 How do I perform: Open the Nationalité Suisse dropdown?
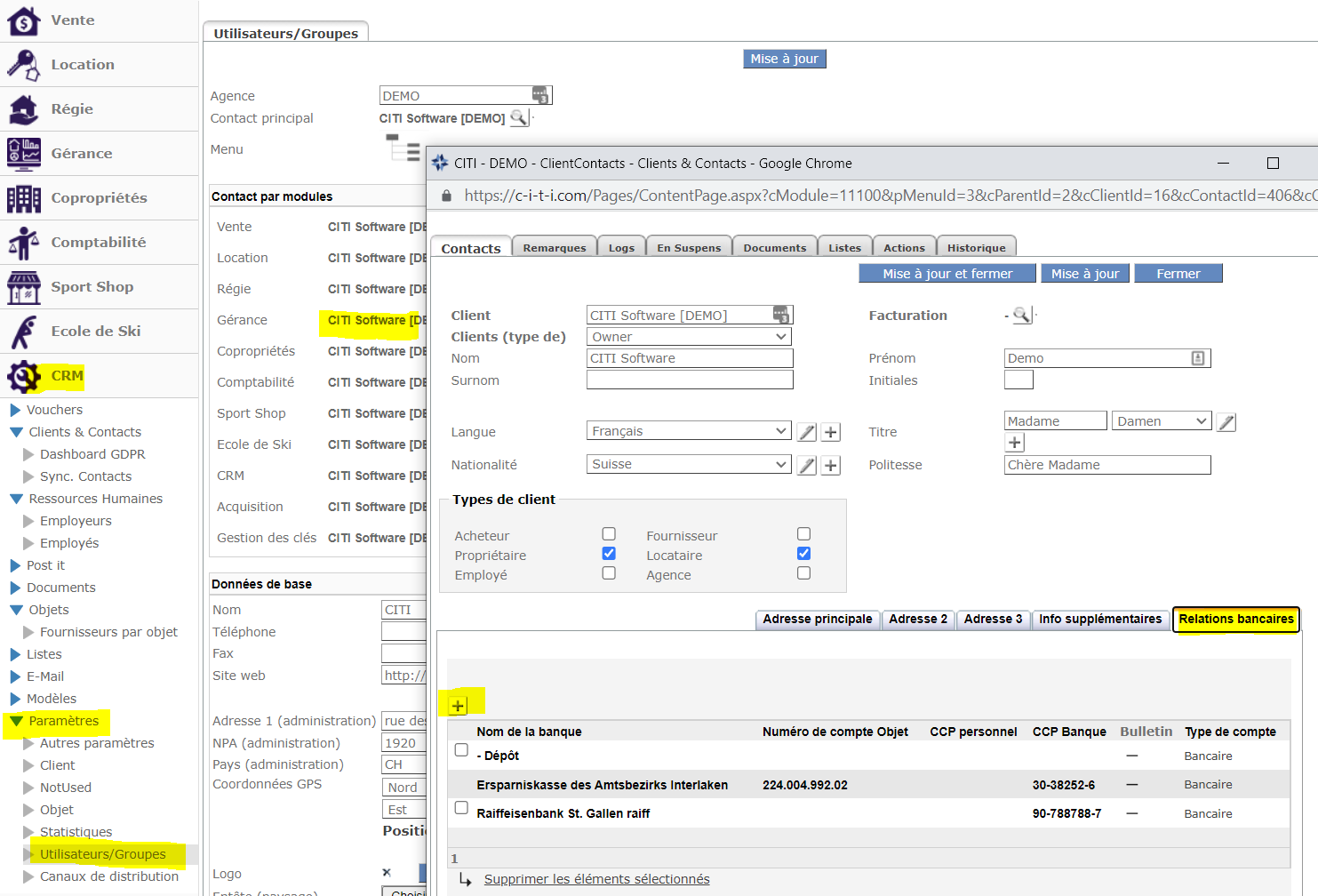689,464
